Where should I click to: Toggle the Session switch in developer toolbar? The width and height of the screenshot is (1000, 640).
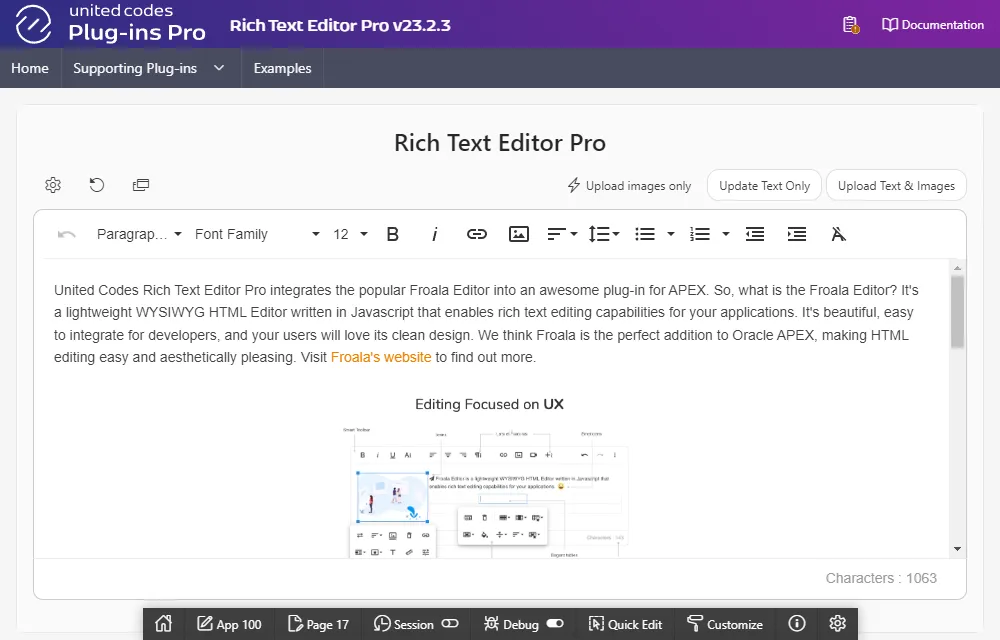pos(450,624)
